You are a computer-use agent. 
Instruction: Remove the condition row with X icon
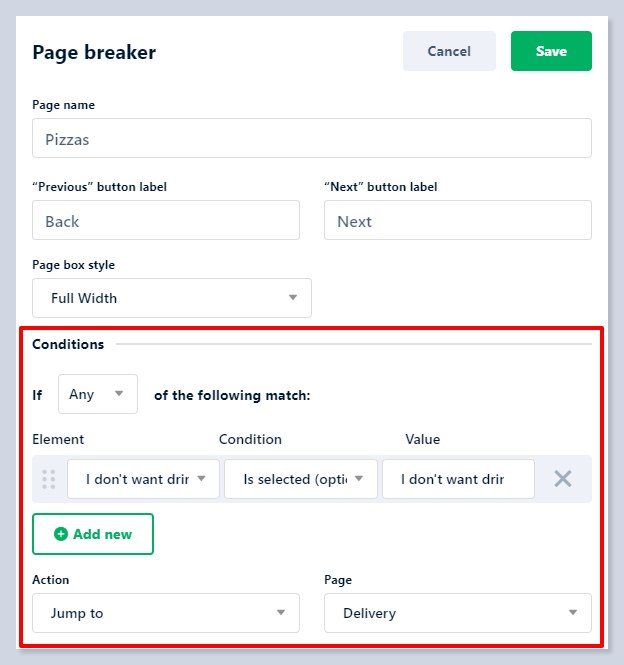[x=563, y=479]
